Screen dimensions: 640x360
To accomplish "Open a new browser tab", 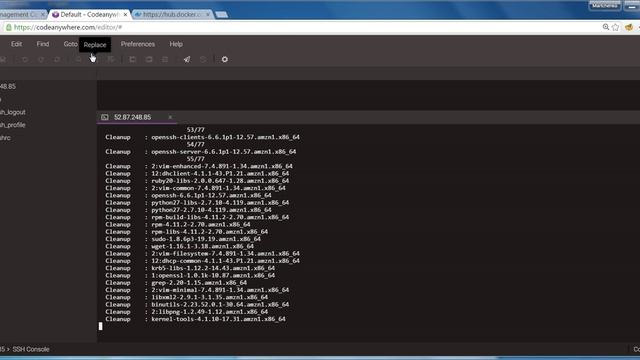I will (x=222, y=15).
